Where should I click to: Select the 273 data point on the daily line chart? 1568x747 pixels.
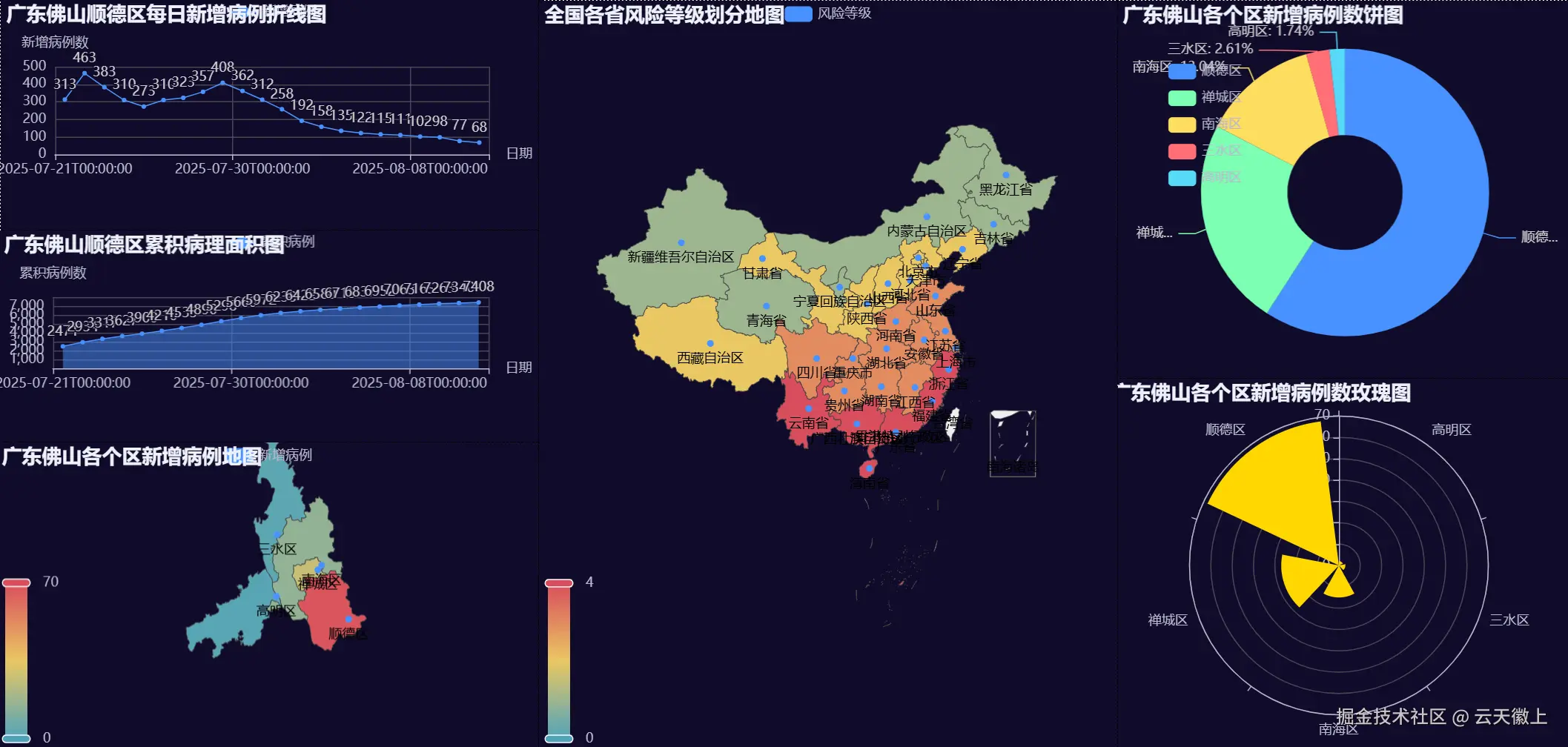pyautogui.click(x=144, y=107)
